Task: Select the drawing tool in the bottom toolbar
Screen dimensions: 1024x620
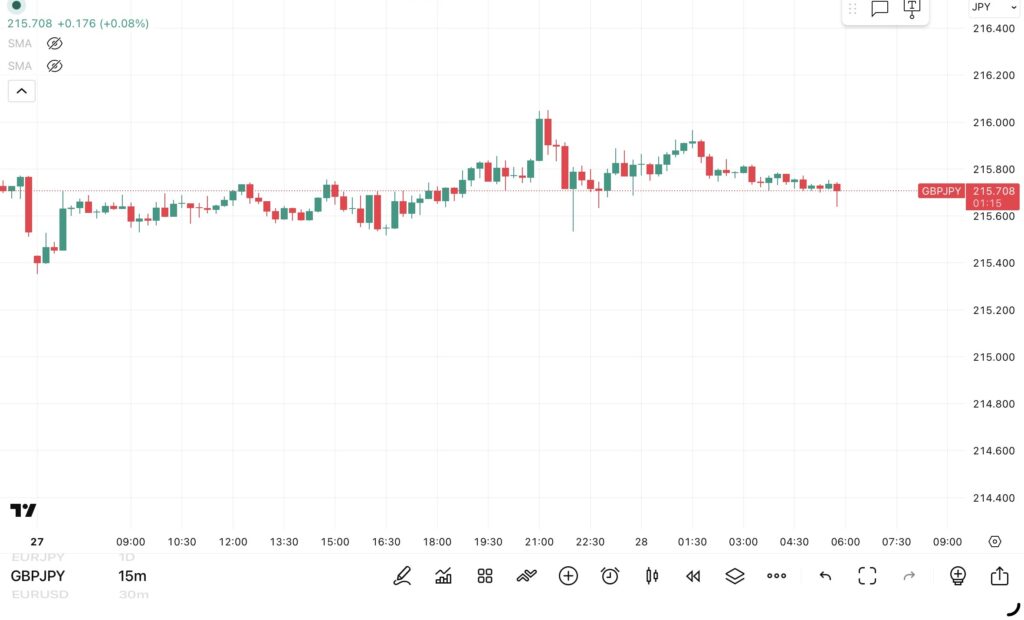Action: tap(402, 576)
